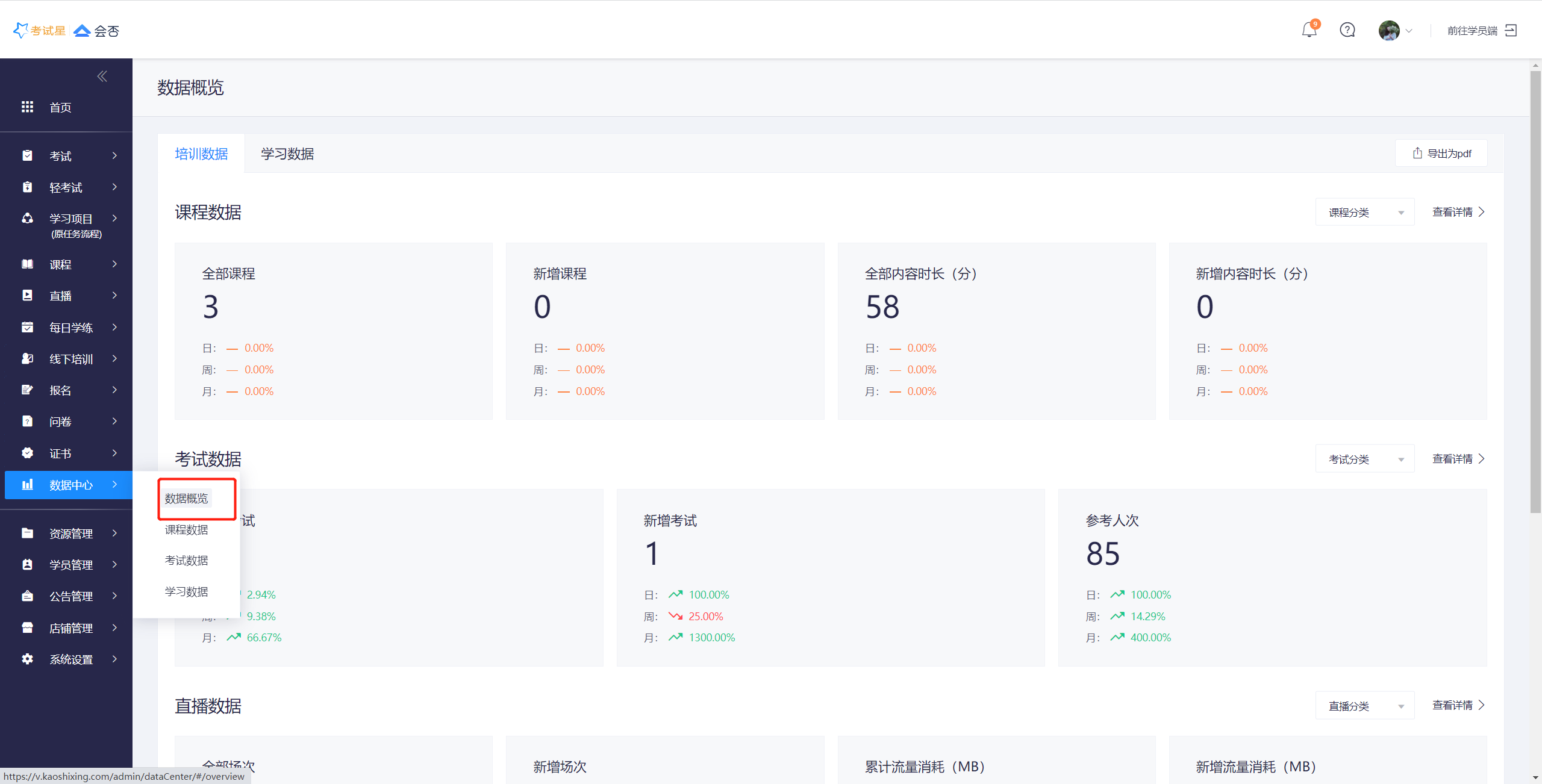Select 课程数据 in the submenu
This screenshot has width=1542, height=784.
pyautogui.click(x=186, y=530)
